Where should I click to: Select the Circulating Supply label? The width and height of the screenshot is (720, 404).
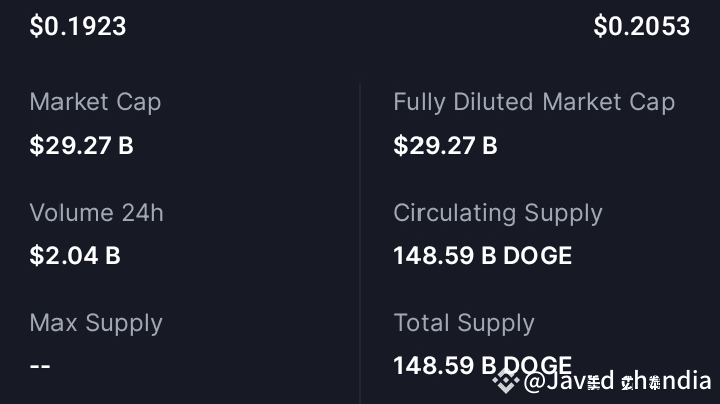point(497,213)
